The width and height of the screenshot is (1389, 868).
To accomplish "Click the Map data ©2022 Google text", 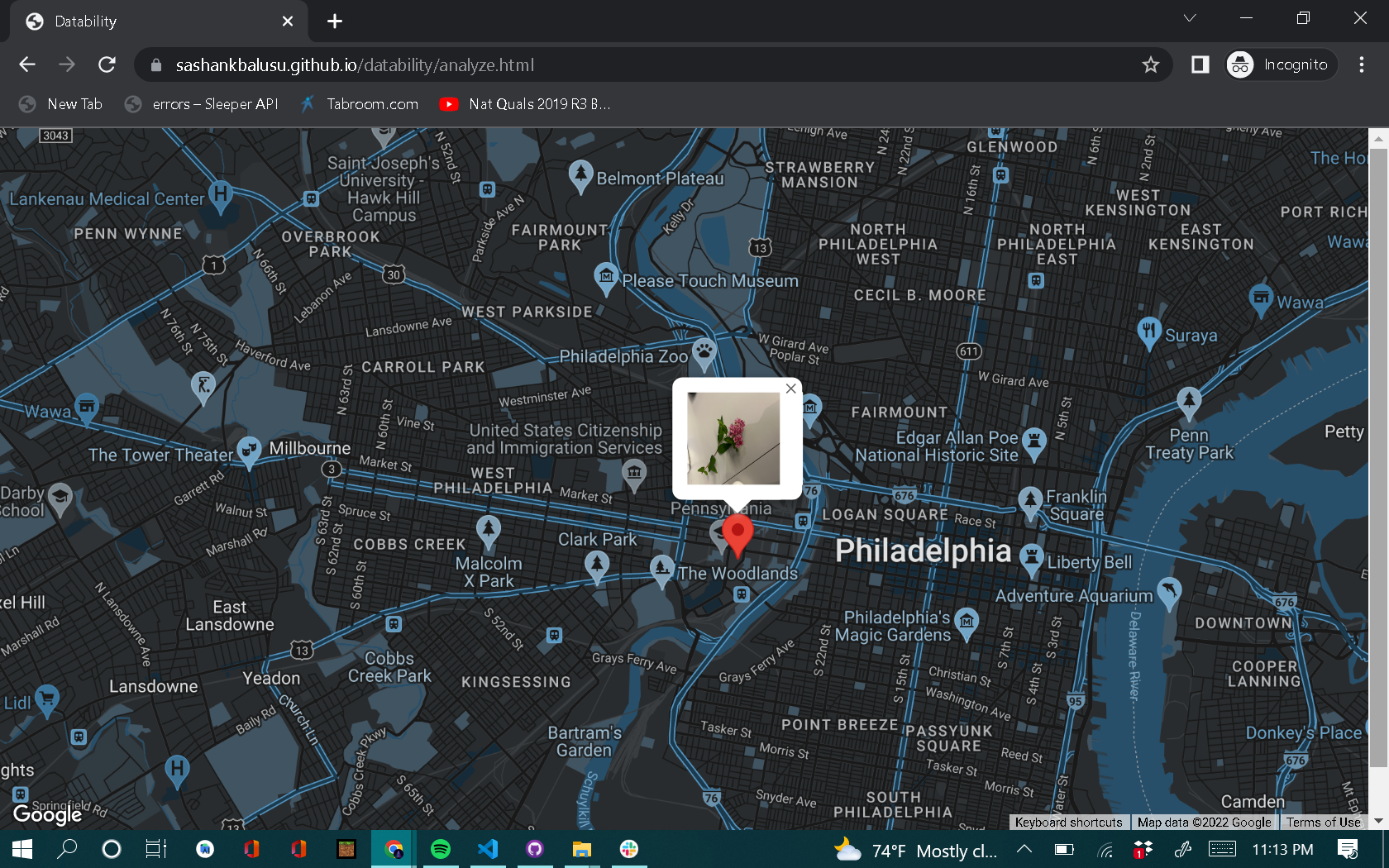I will (1204, 823).
